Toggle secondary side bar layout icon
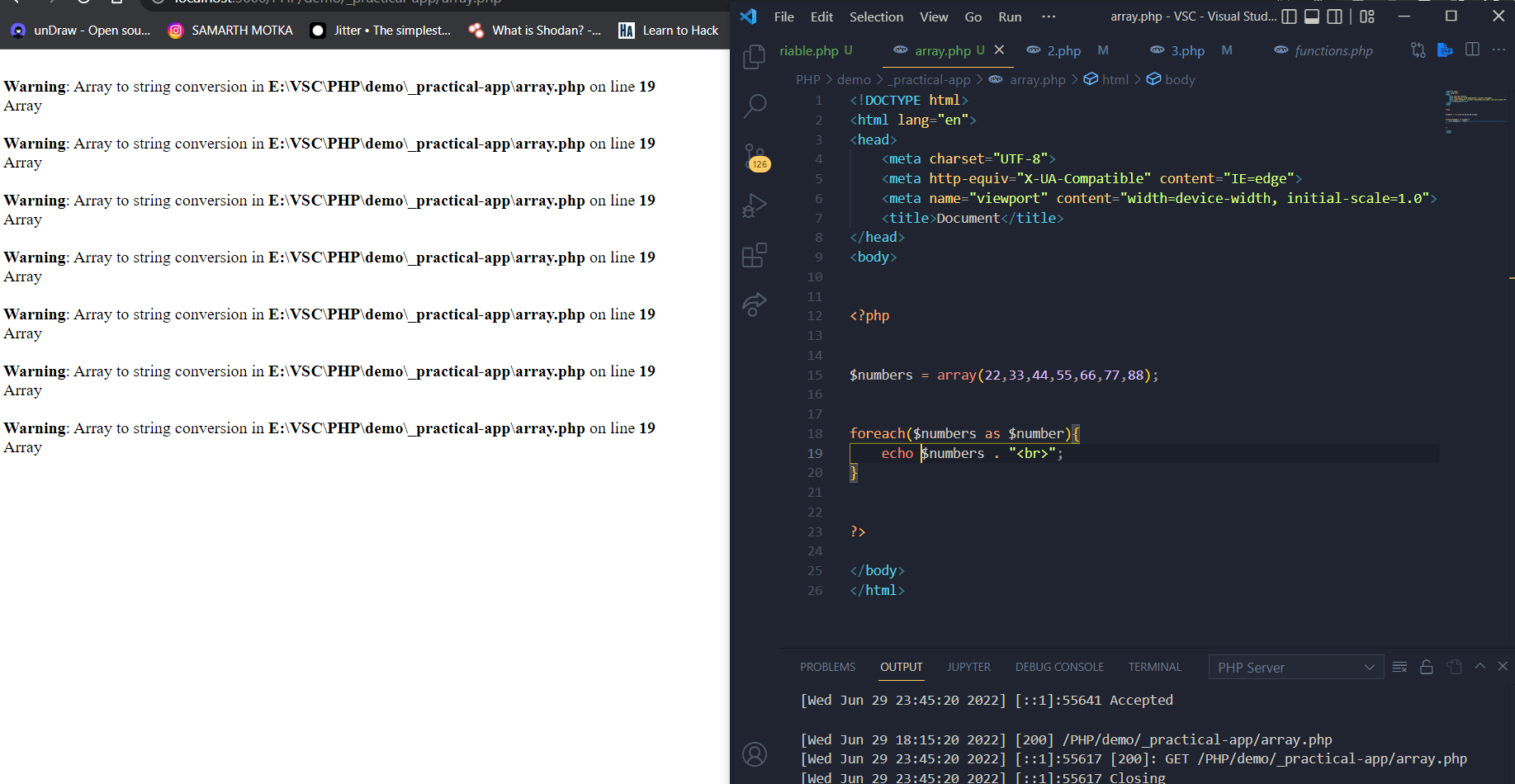This screenshot has height=784, width=1515. coord(1334,17)
